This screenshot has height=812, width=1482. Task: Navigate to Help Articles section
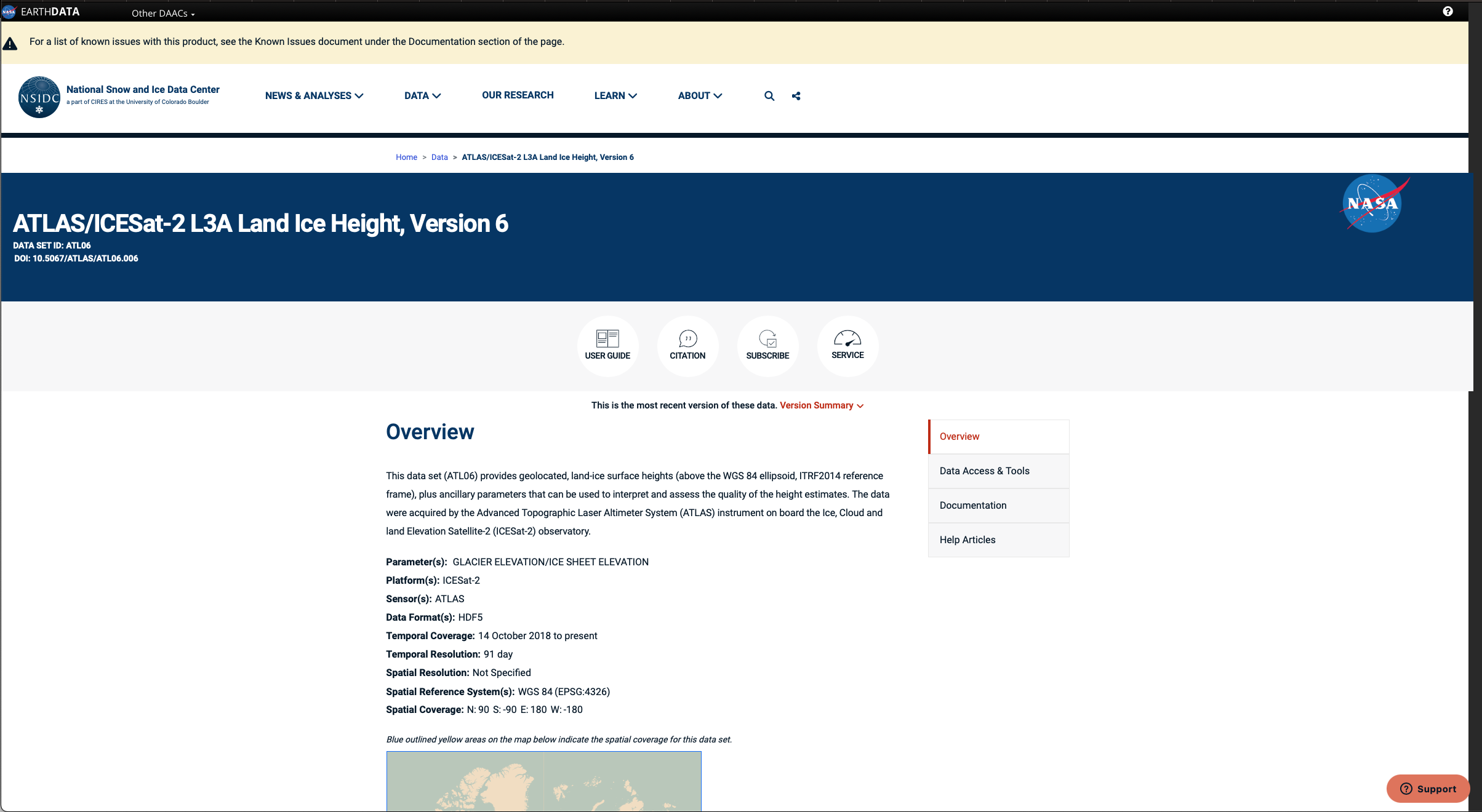(967, 539)
